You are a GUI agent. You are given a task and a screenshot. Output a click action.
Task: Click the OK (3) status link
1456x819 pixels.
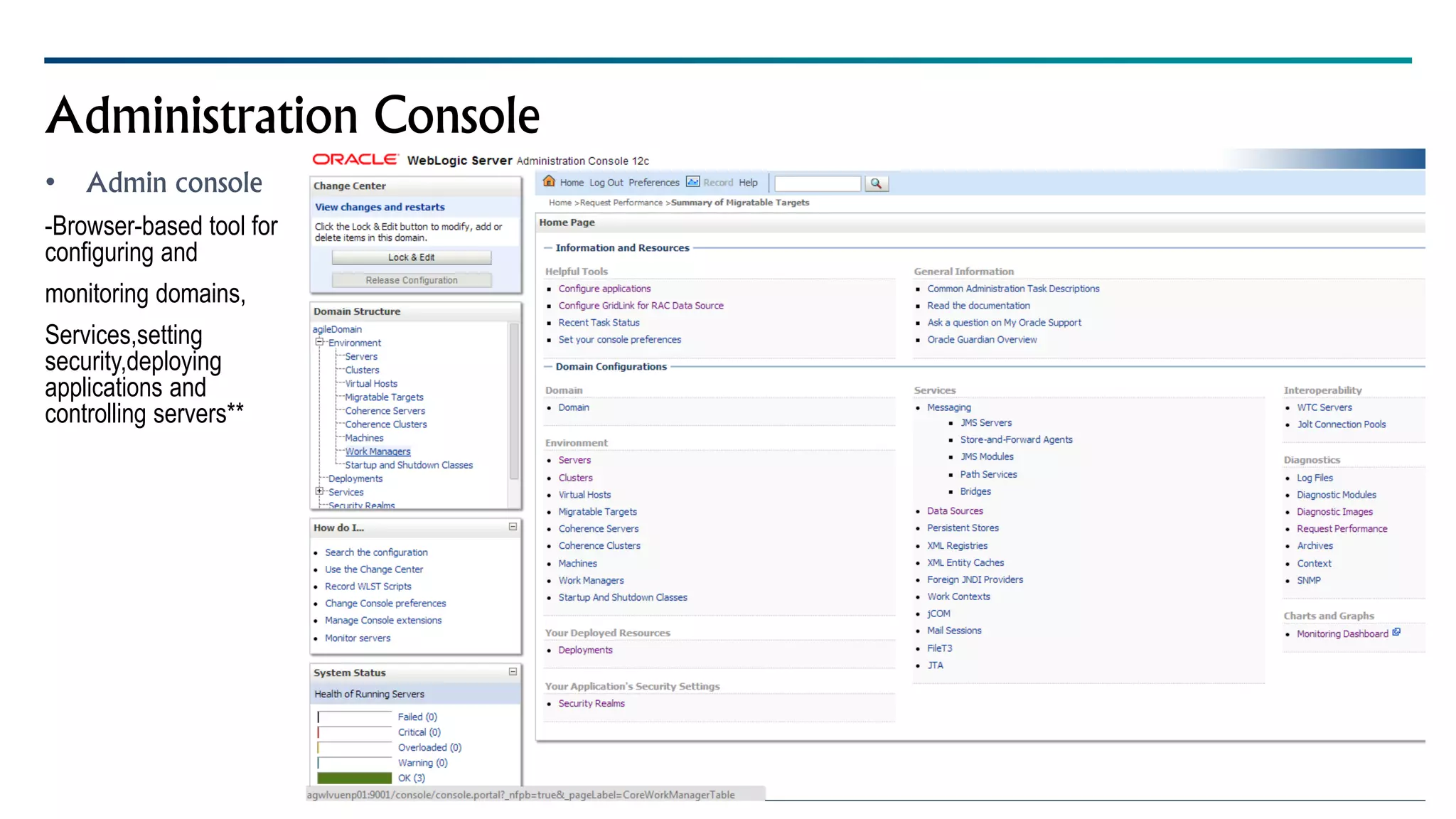[x=411, y=778]
